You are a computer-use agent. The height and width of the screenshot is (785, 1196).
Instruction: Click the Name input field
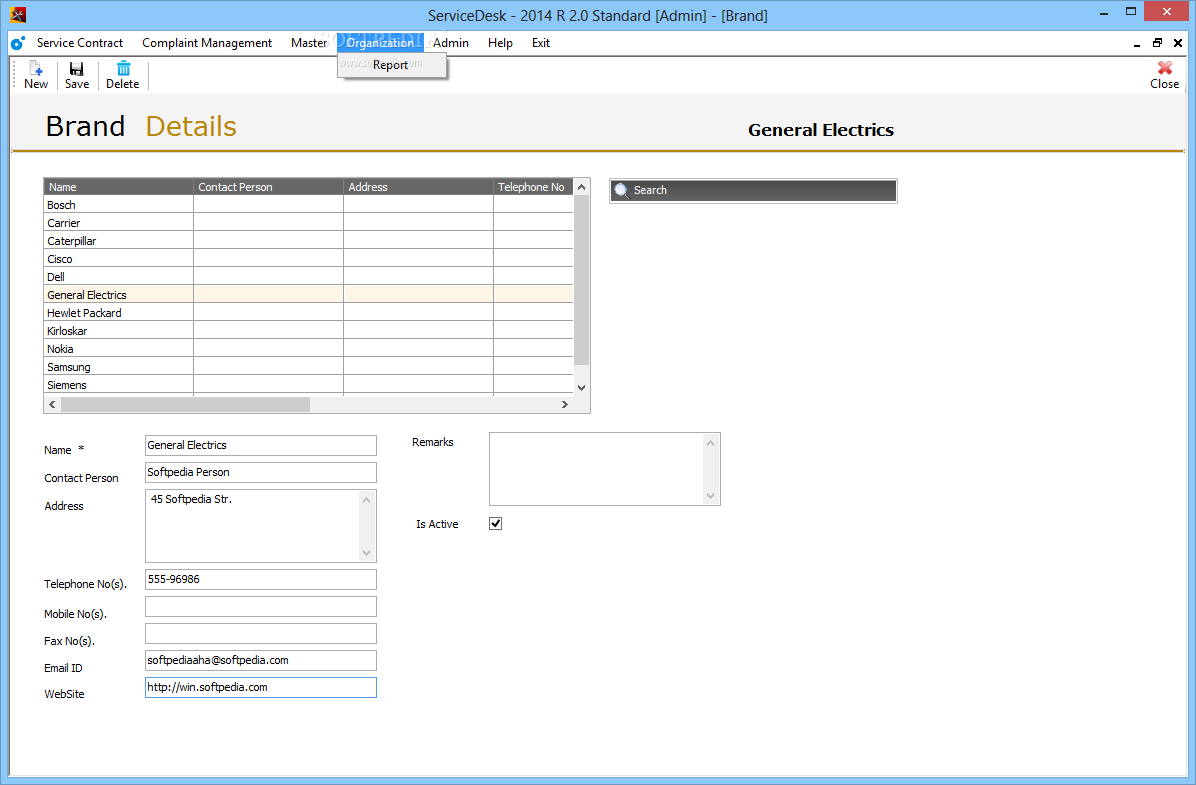coord(261,446)
